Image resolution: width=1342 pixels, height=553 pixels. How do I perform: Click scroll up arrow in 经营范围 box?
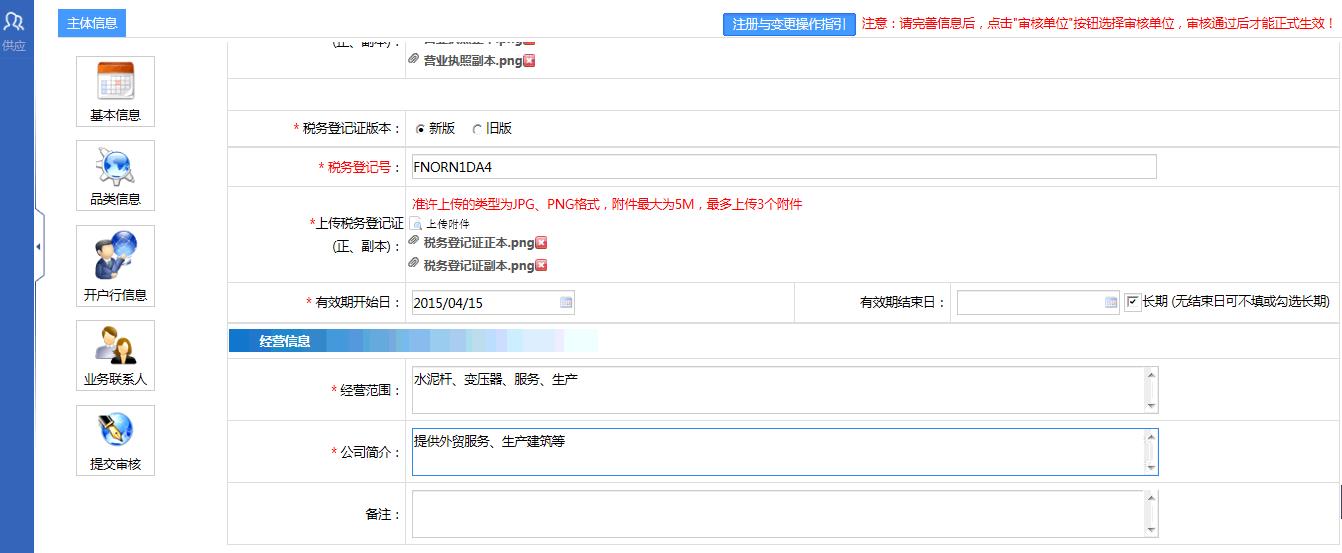coord(1151,374)
